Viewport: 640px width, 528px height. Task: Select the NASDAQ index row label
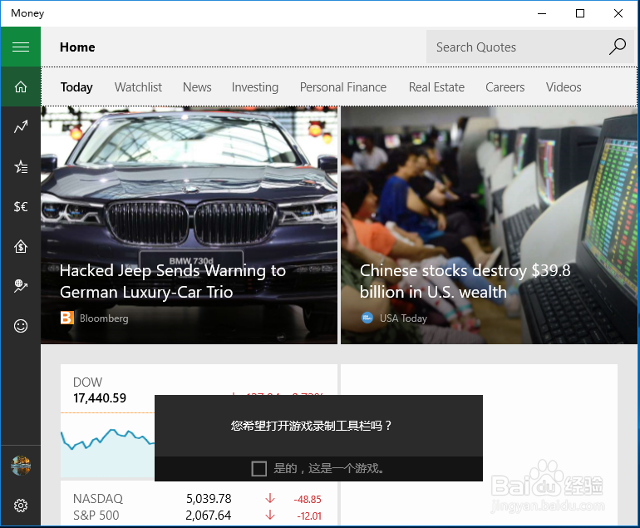pos(98,499)
